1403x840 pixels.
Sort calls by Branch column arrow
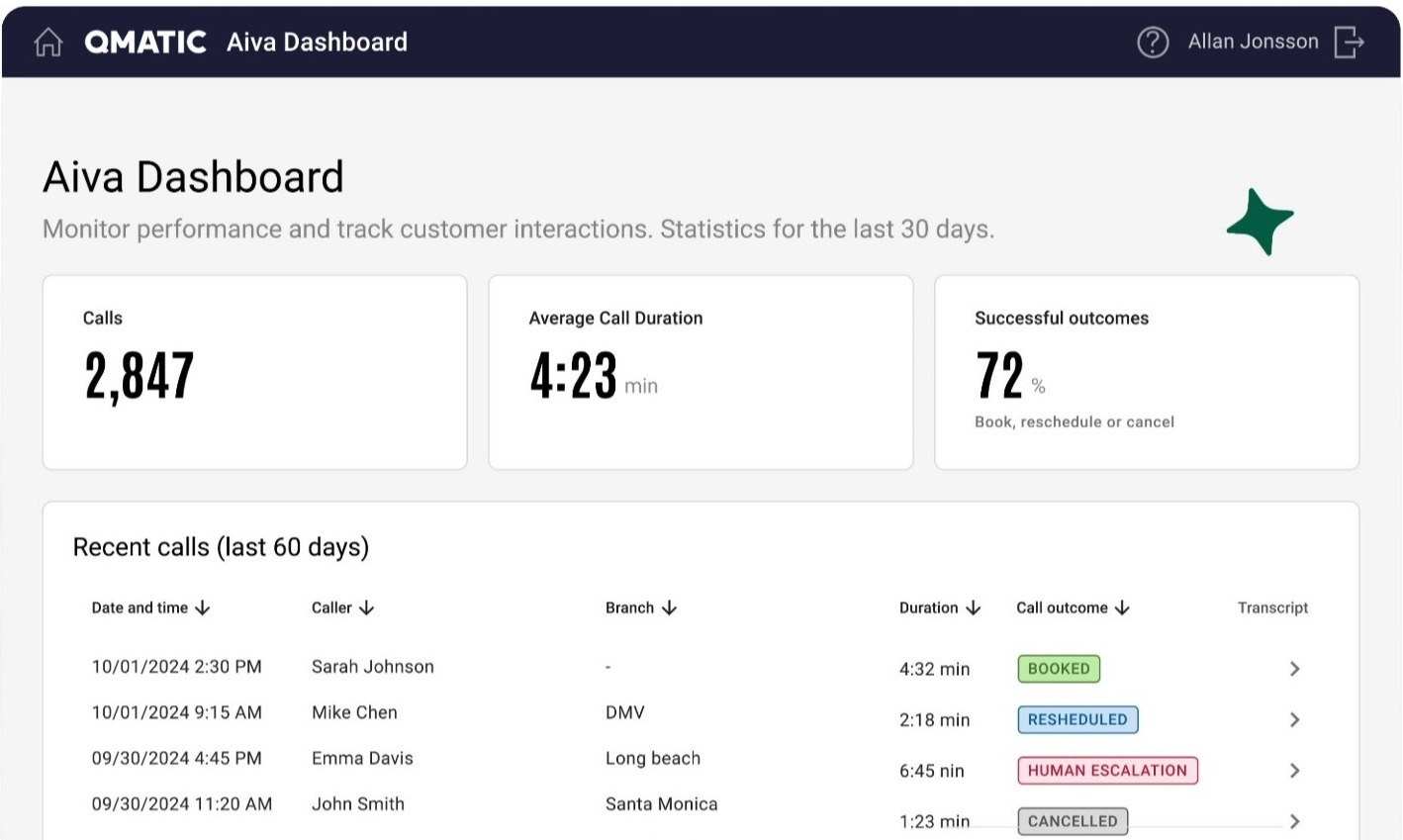[669, 607]
